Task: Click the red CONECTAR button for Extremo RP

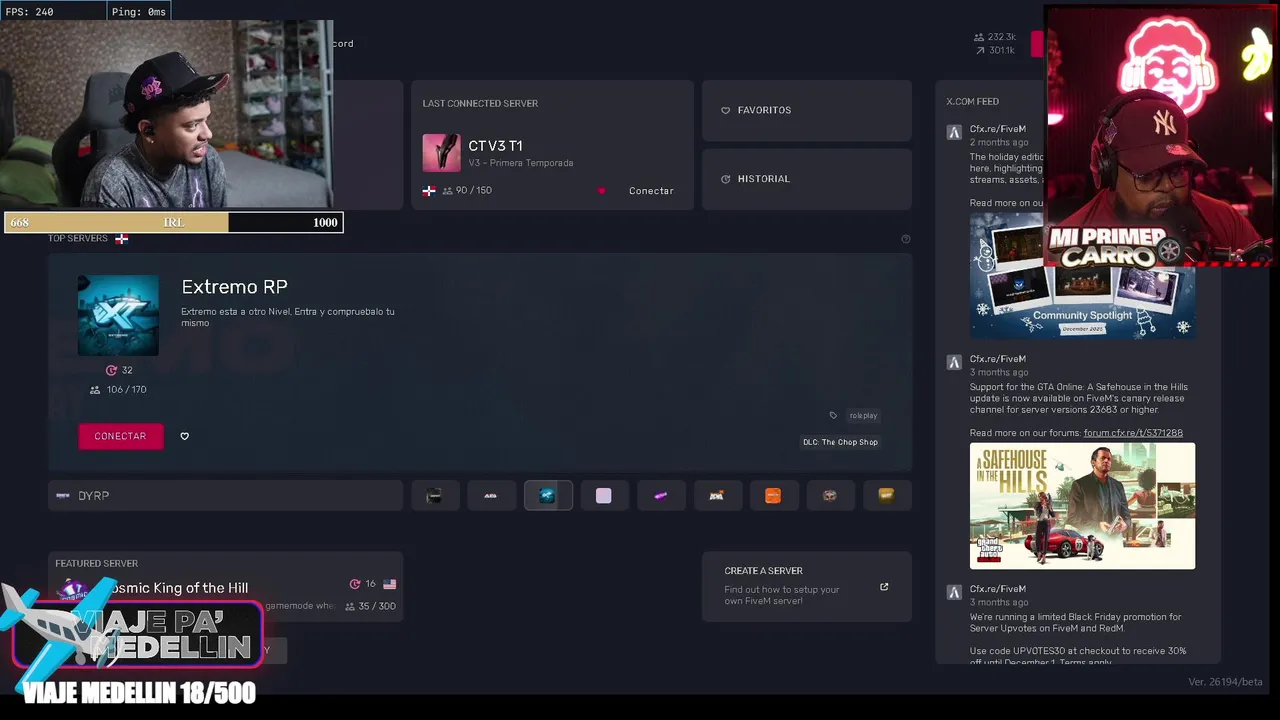Action: 121,436
